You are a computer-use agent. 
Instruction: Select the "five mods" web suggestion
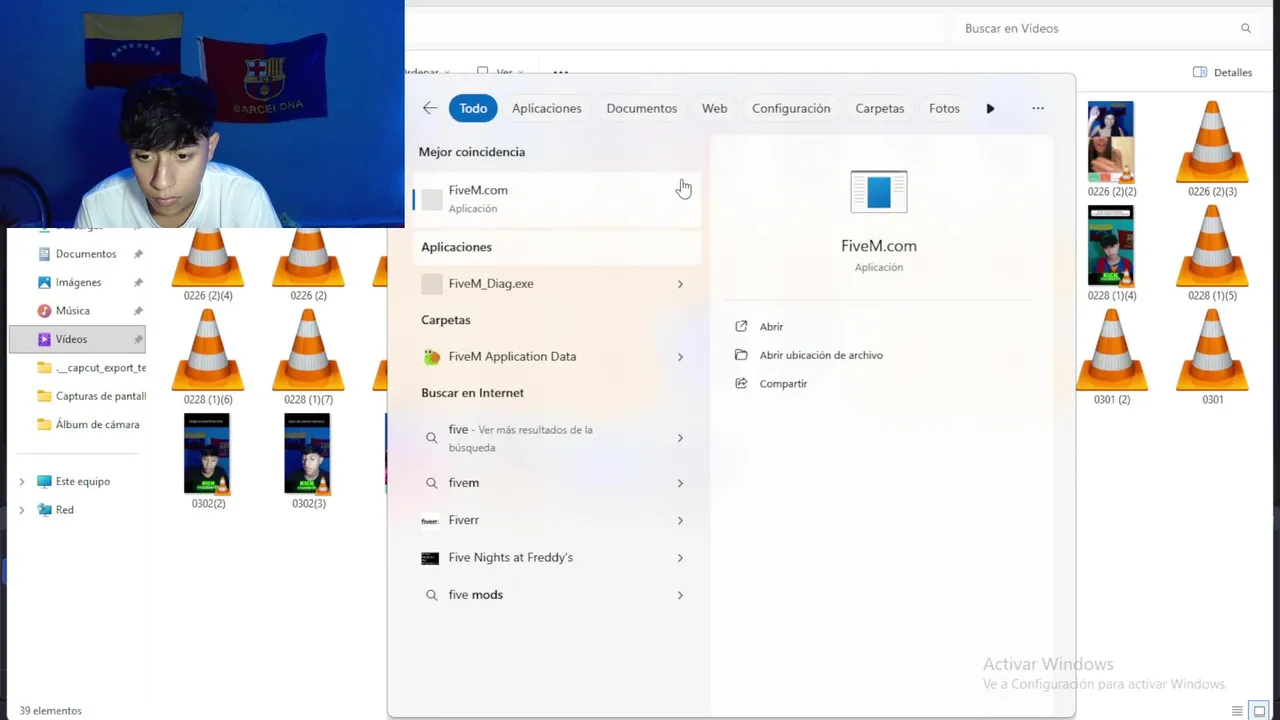point(556,595)
